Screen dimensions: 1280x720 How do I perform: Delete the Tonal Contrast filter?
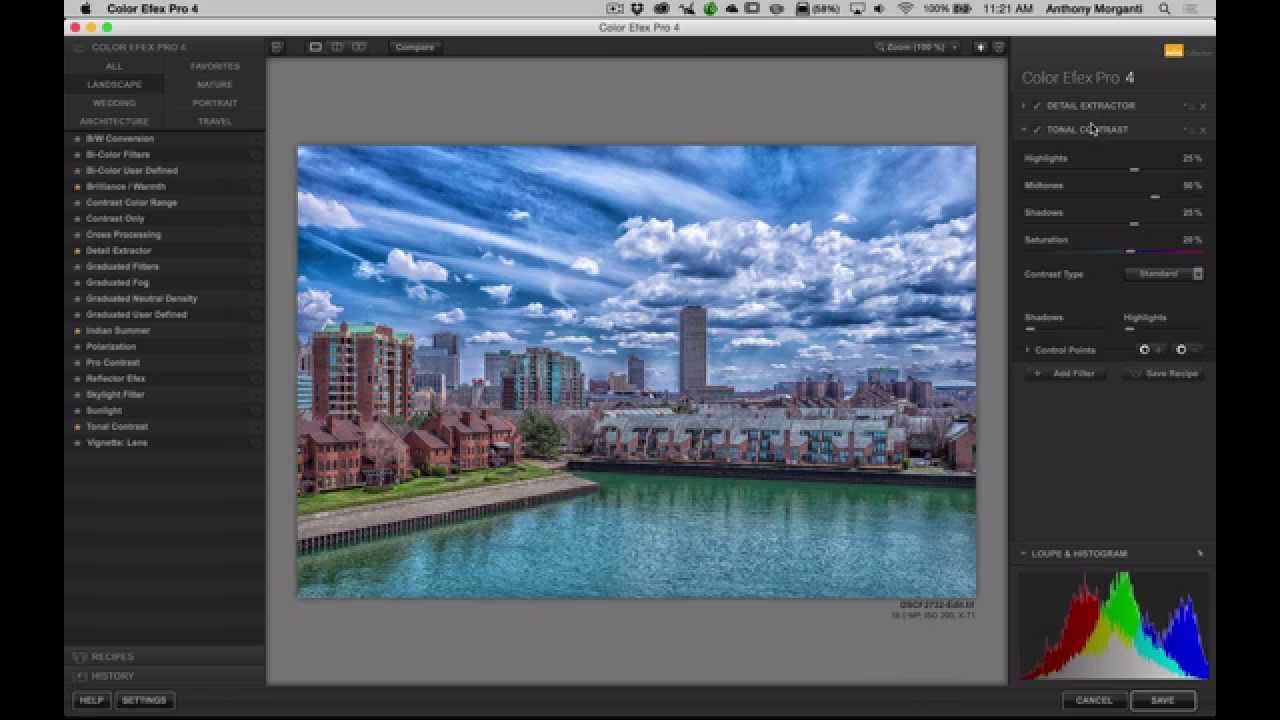click(1203, 130)
